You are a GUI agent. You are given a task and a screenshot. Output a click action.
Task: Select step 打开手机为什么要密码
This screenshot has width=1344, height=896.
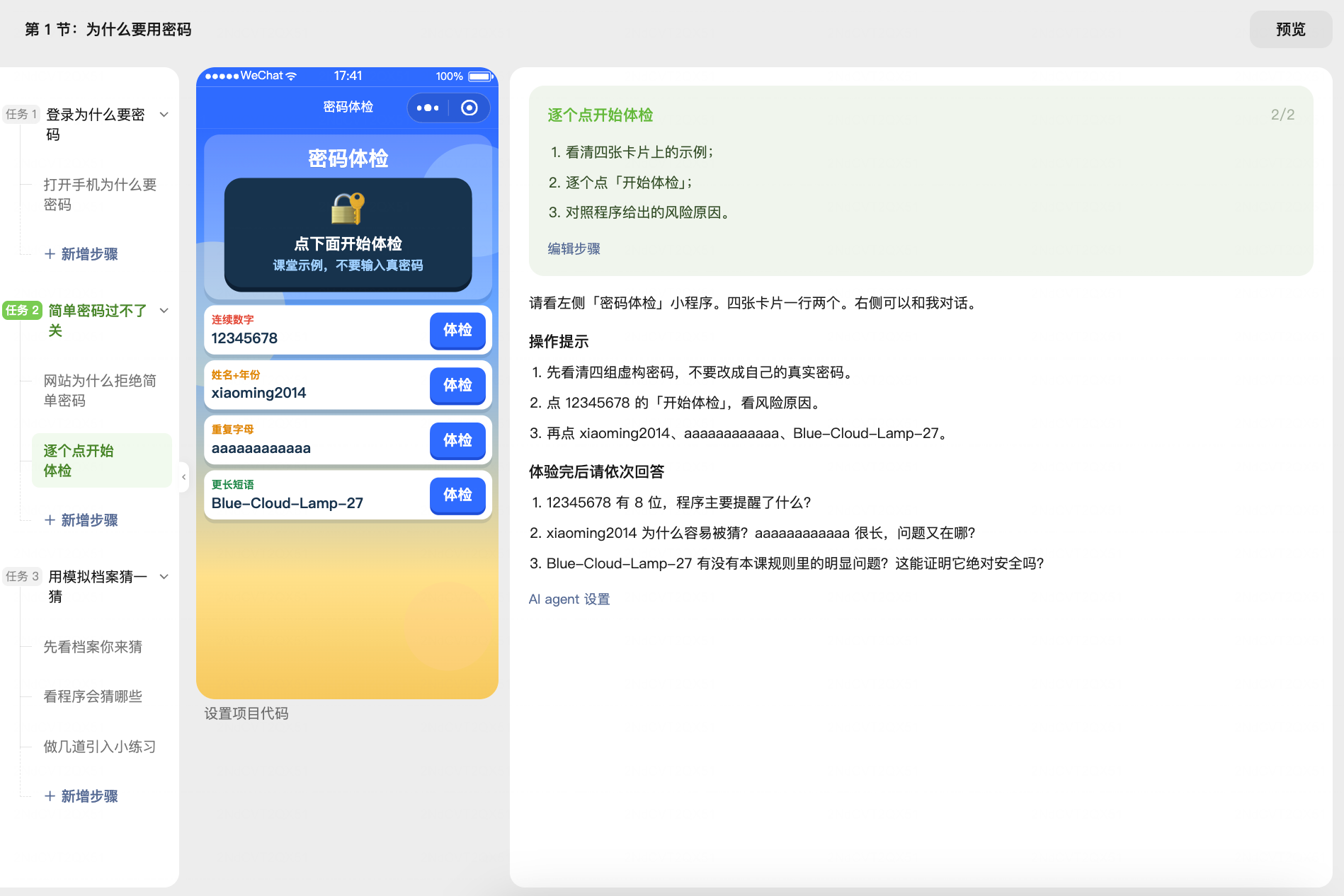100,195
